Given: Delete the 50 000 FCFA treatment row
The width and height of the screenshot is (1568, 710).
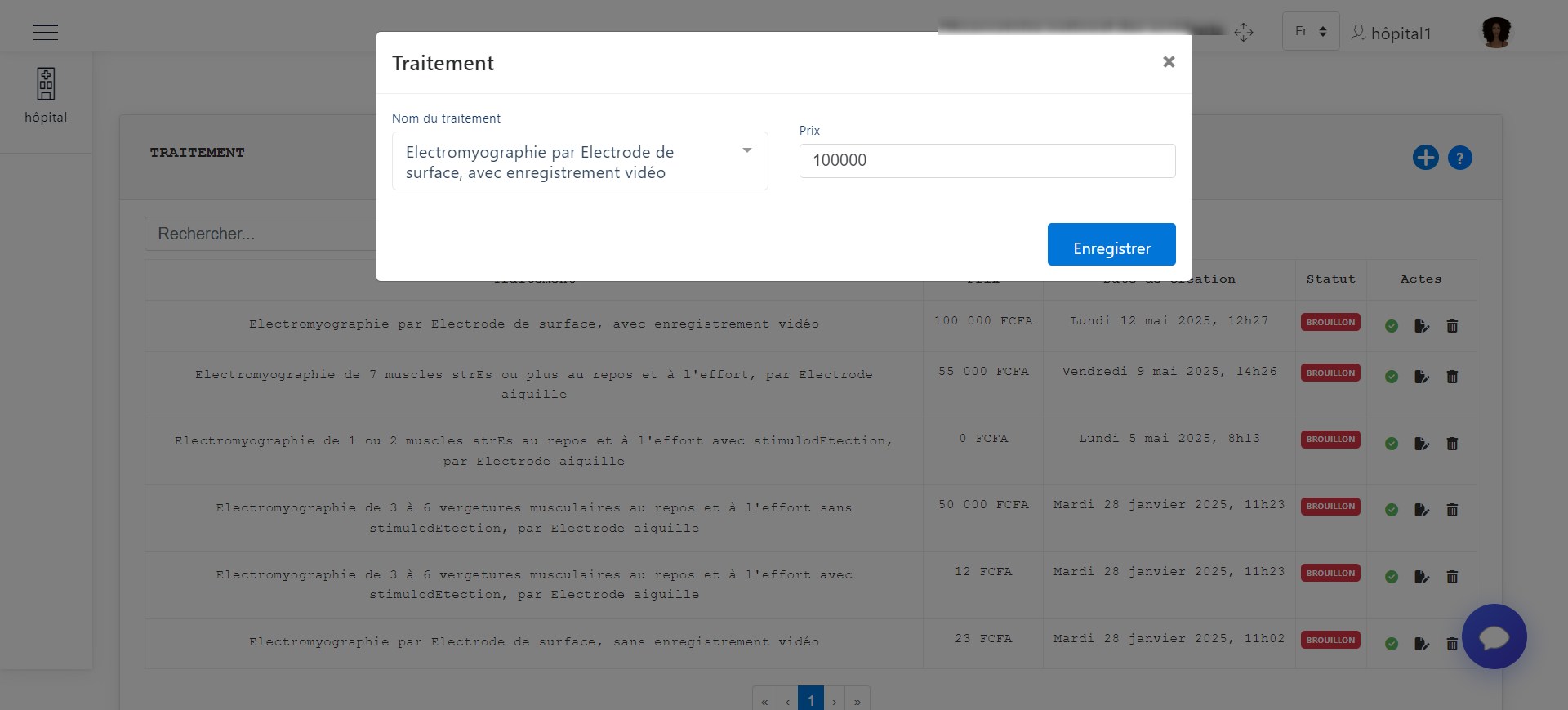Looking at the screenshot, I should click(x=1452, y=510).
